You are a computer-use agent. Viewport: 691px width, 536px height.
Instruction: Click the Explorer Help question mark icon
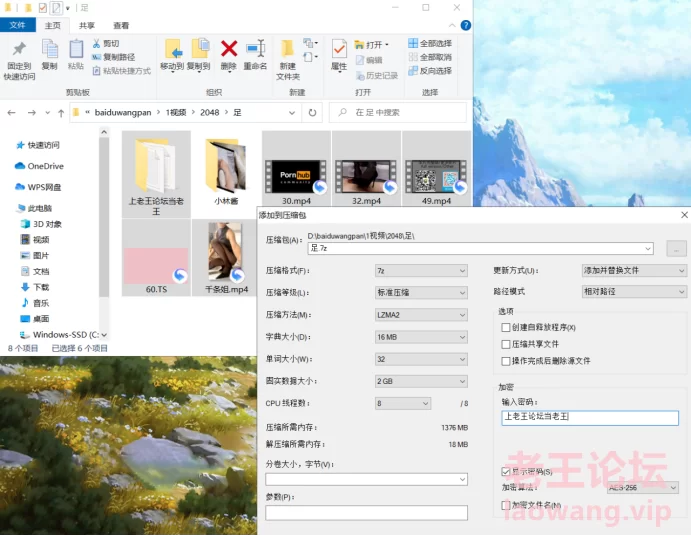465,25
